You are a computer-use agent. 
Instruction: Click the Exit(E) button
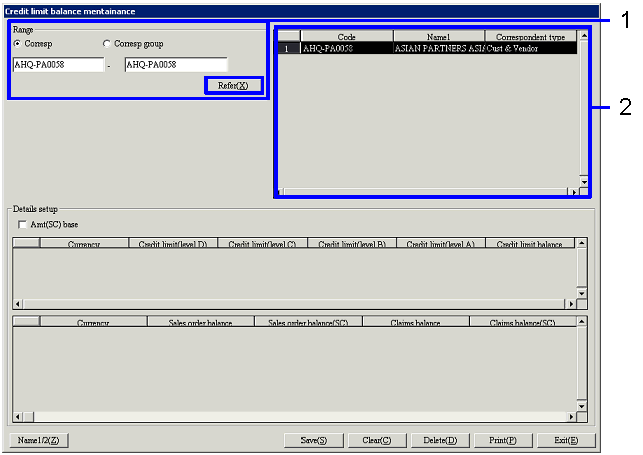pos(566,440)
